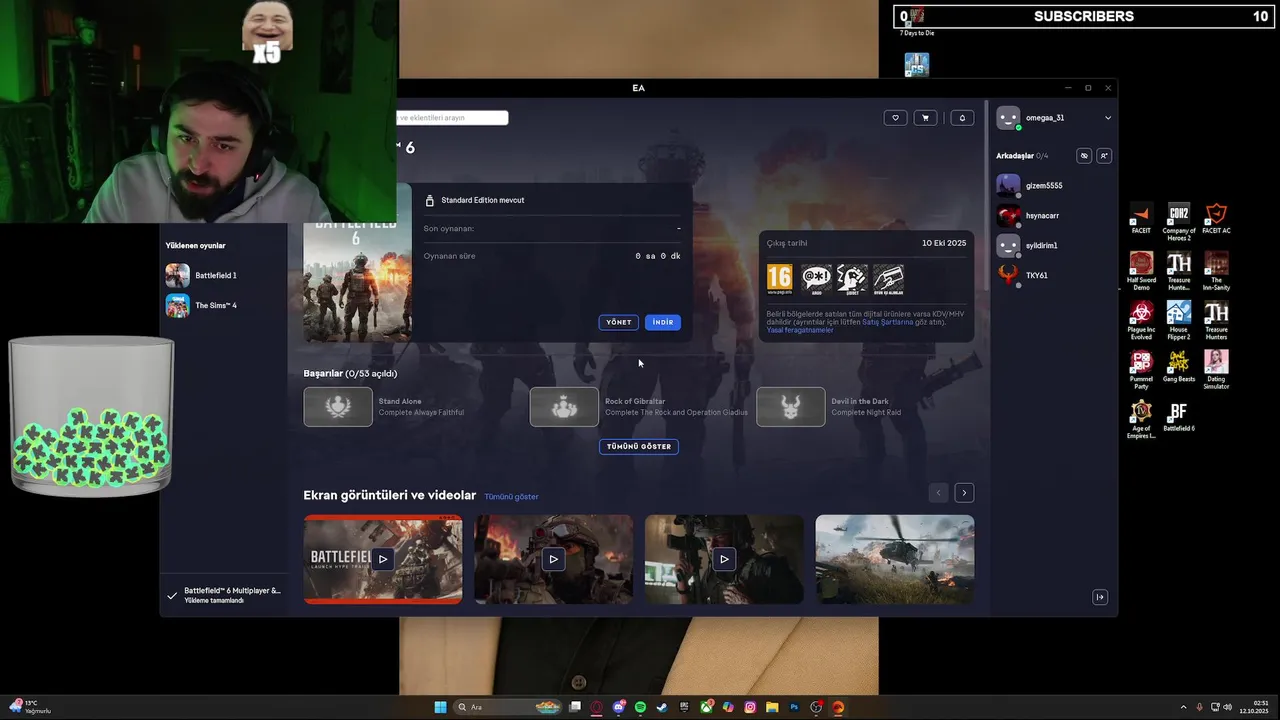Toggle hide offline friends eye icon
1280x720 pixels.
(x=1084, y=156)
